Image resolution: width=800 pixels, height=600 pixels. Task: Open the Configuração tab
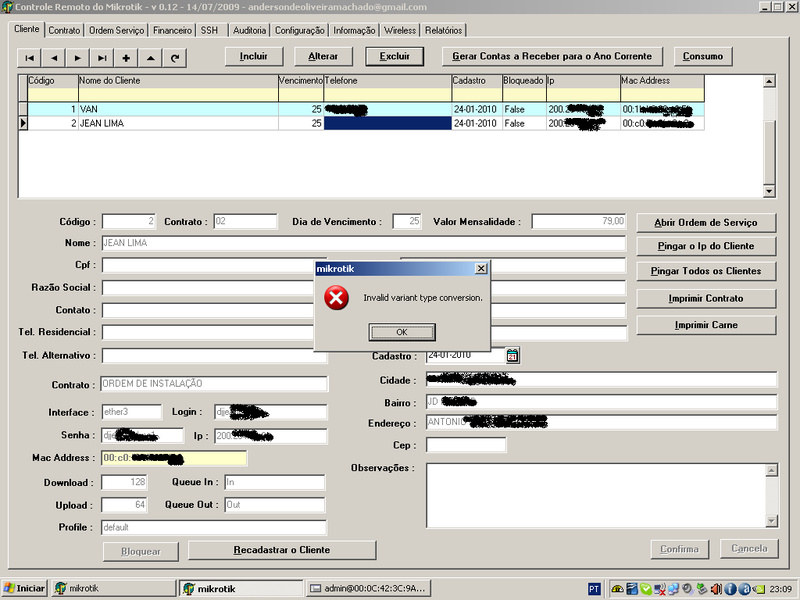tap(299, 31)
